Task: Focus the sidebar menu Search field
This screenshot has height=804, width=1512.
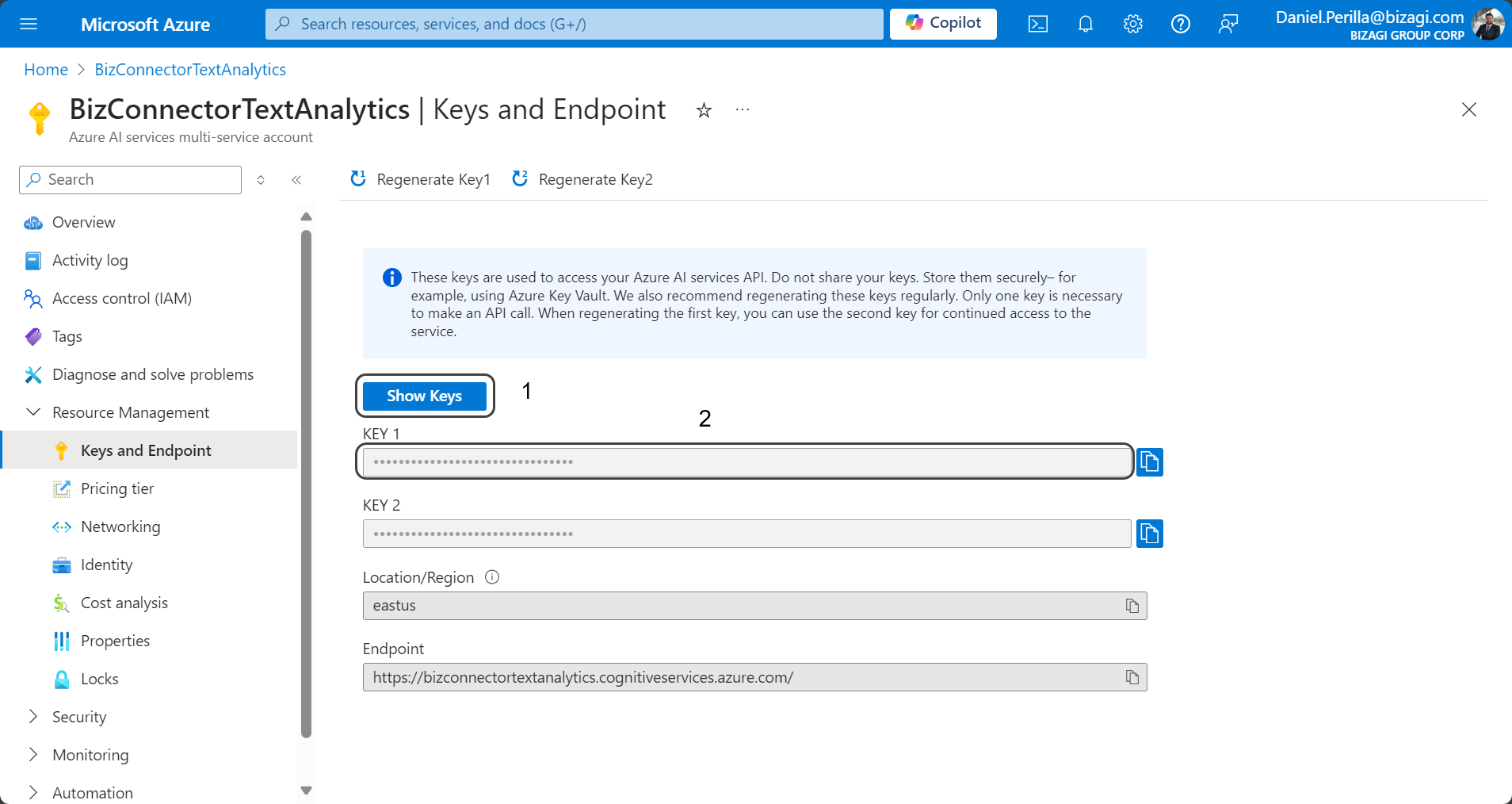Action: point(130,180)
